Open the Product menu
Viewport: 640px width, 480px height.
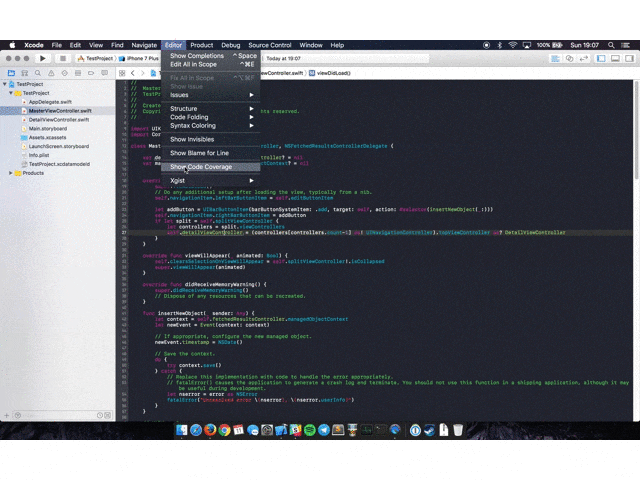pos(202,45)
